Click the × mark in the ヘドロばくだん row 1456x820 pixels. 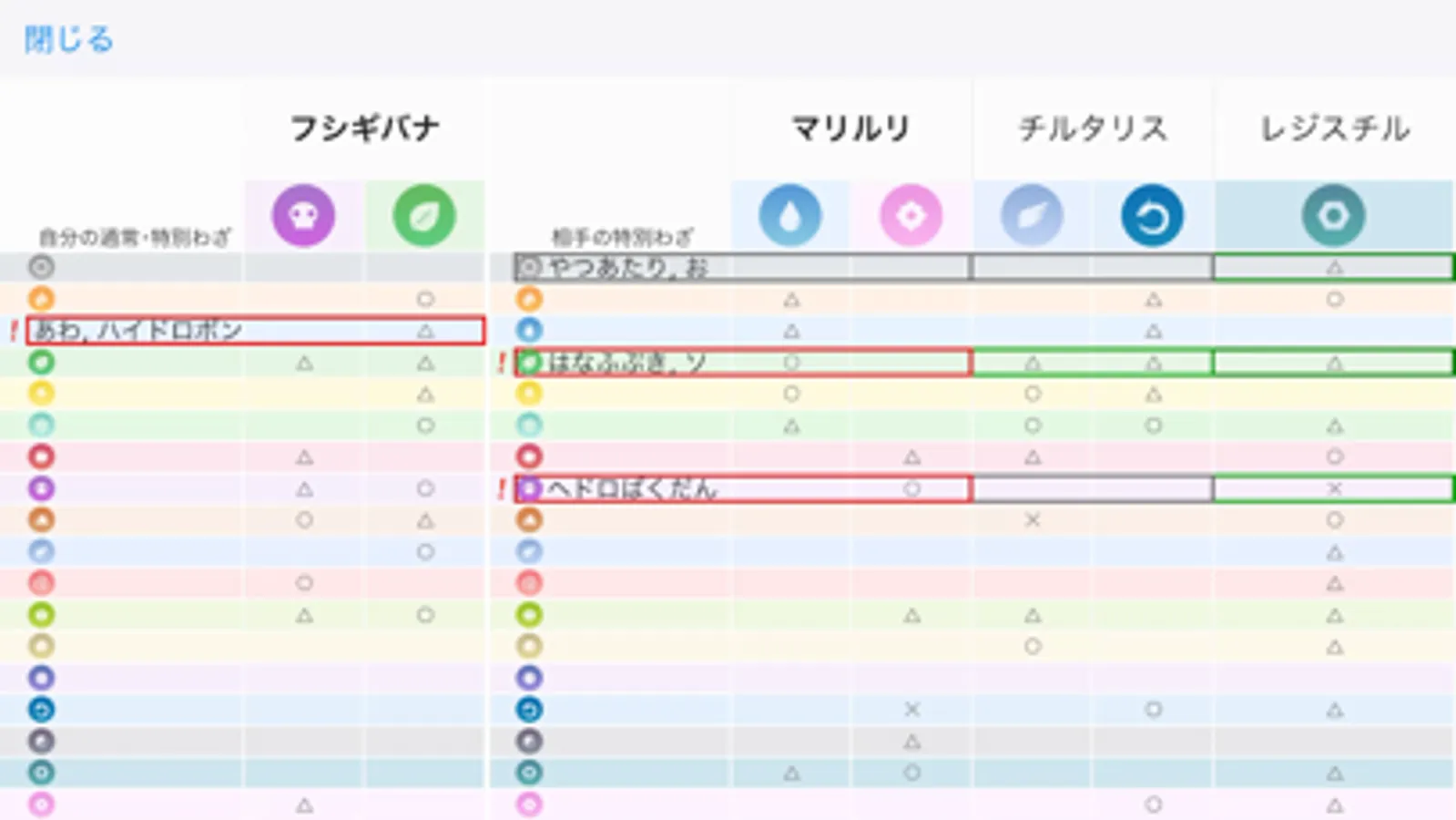[1334, 488]
